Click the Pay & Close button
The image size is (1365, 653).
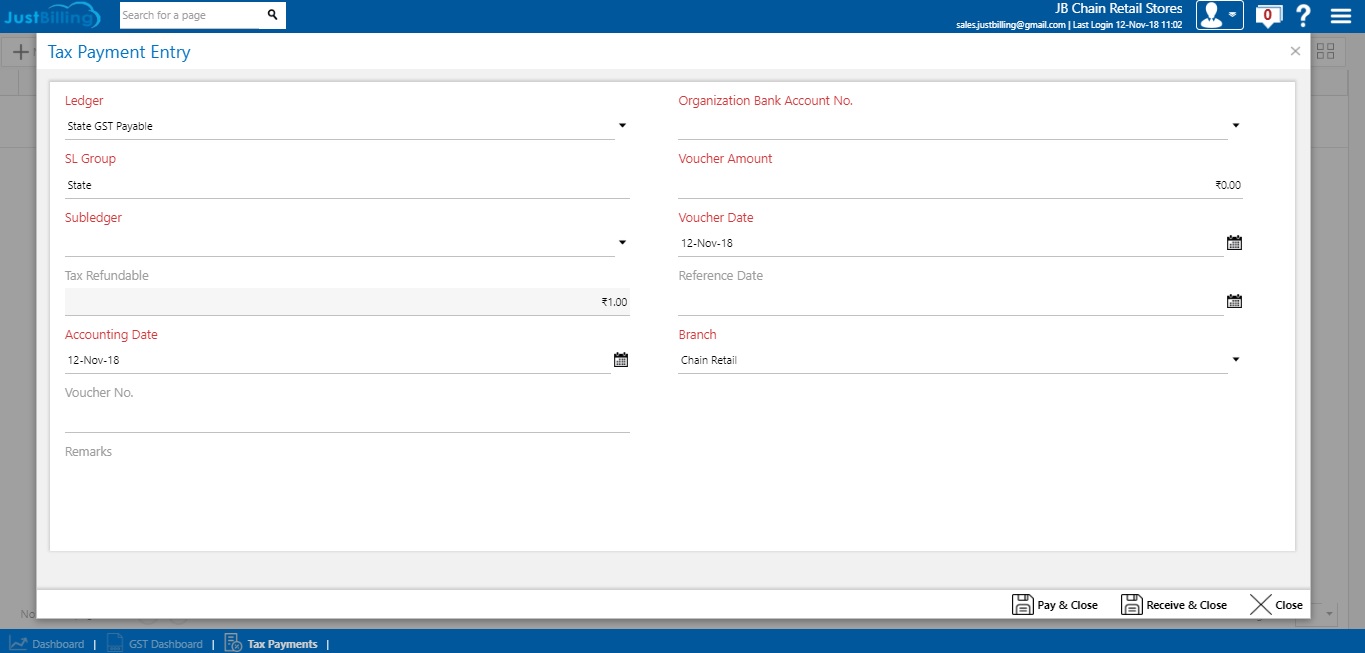[1055, 604]
